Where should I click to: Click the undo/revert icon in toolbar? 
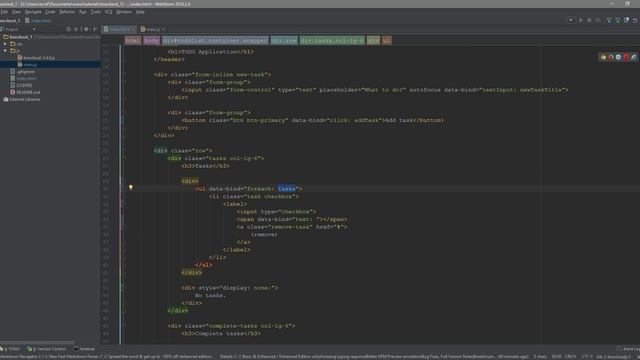point(635,20)
